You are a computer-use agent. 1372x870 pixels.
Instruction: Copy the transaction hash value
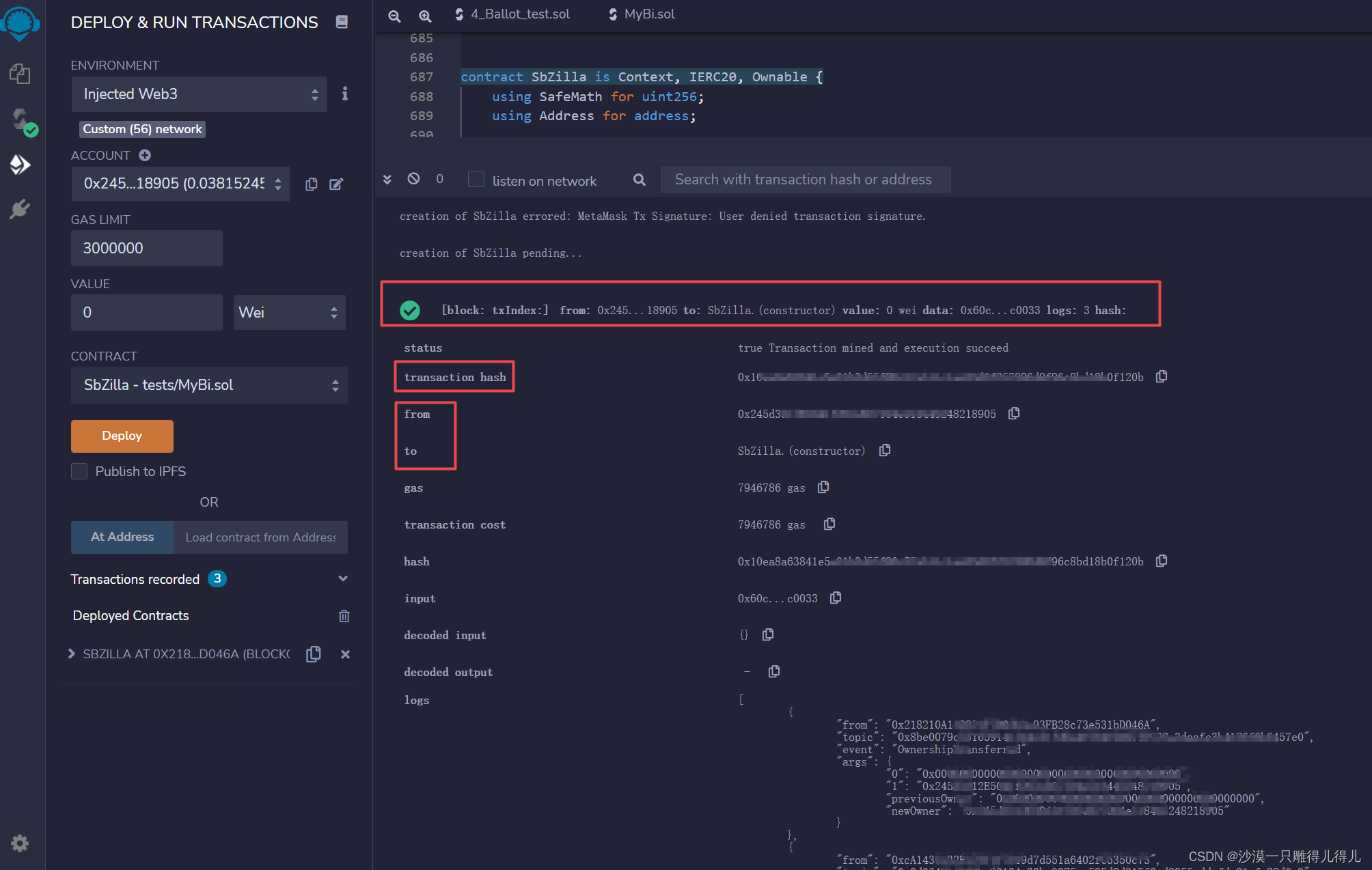tap(1162, 376)
